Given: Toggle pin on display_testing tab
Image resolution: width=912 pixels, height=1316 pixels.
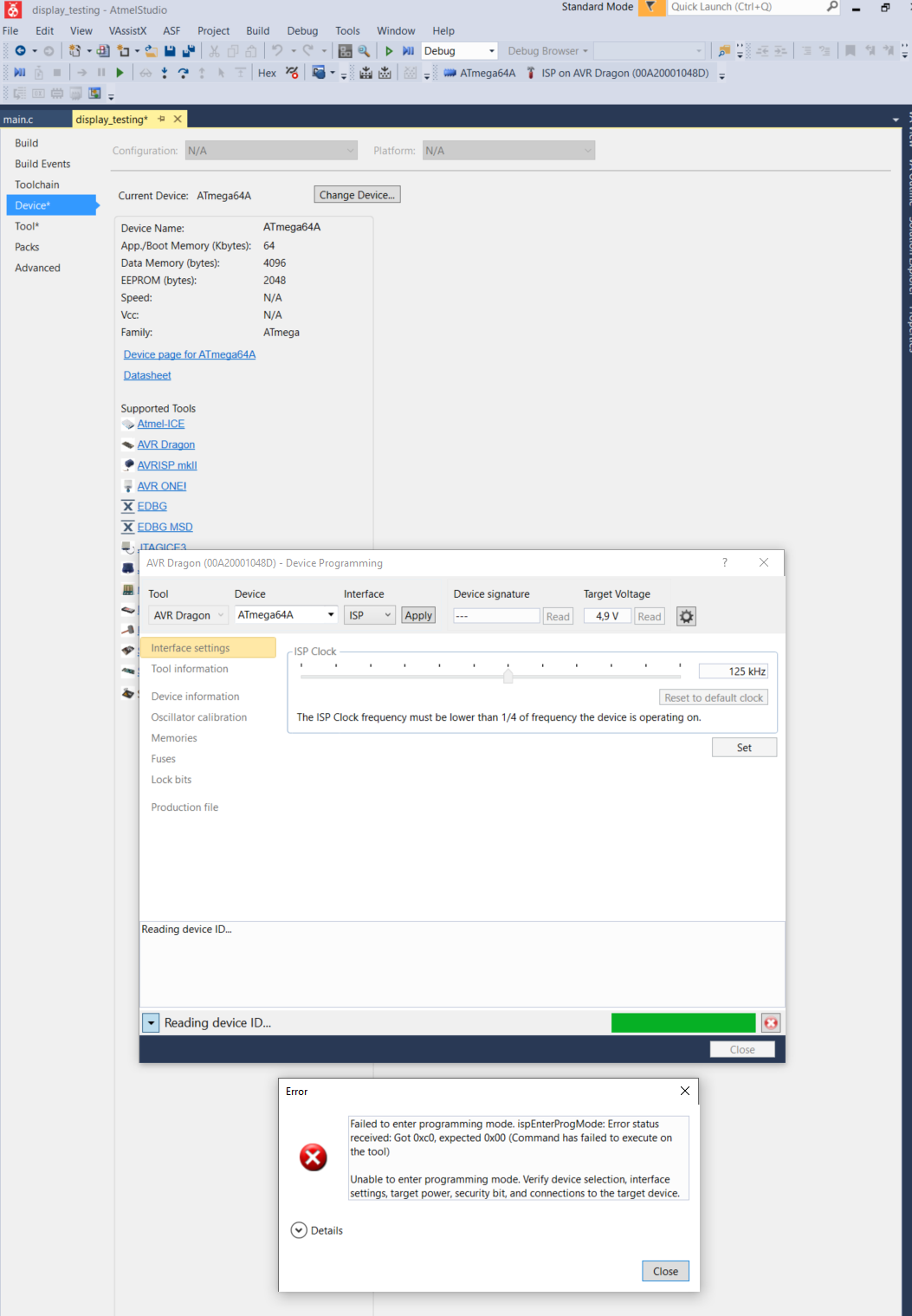Looking at the screenshot, I should (x=161, y=119).
